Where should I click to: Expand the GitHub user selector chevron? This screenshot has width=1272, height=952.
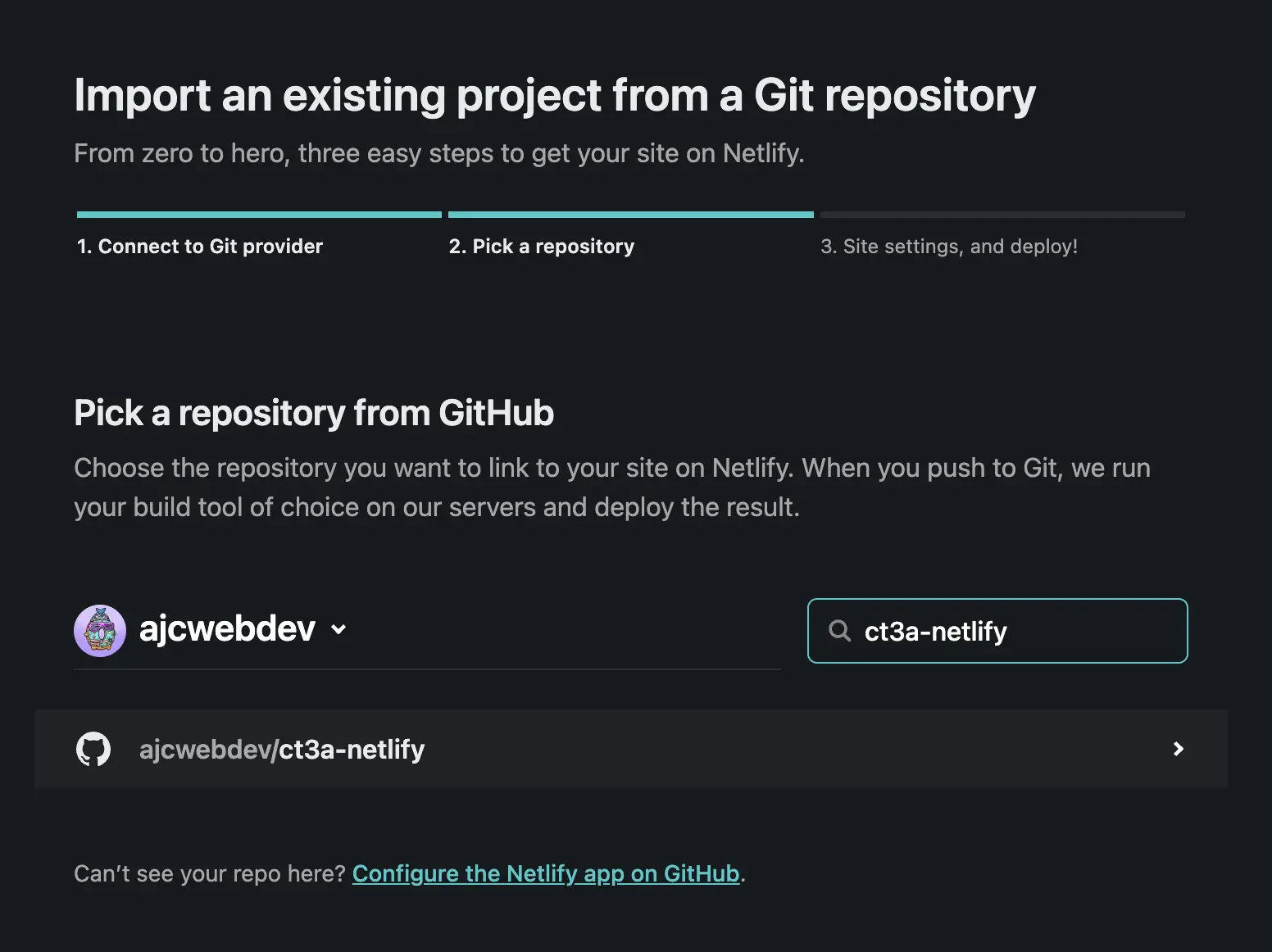click(x=339, y=630)
